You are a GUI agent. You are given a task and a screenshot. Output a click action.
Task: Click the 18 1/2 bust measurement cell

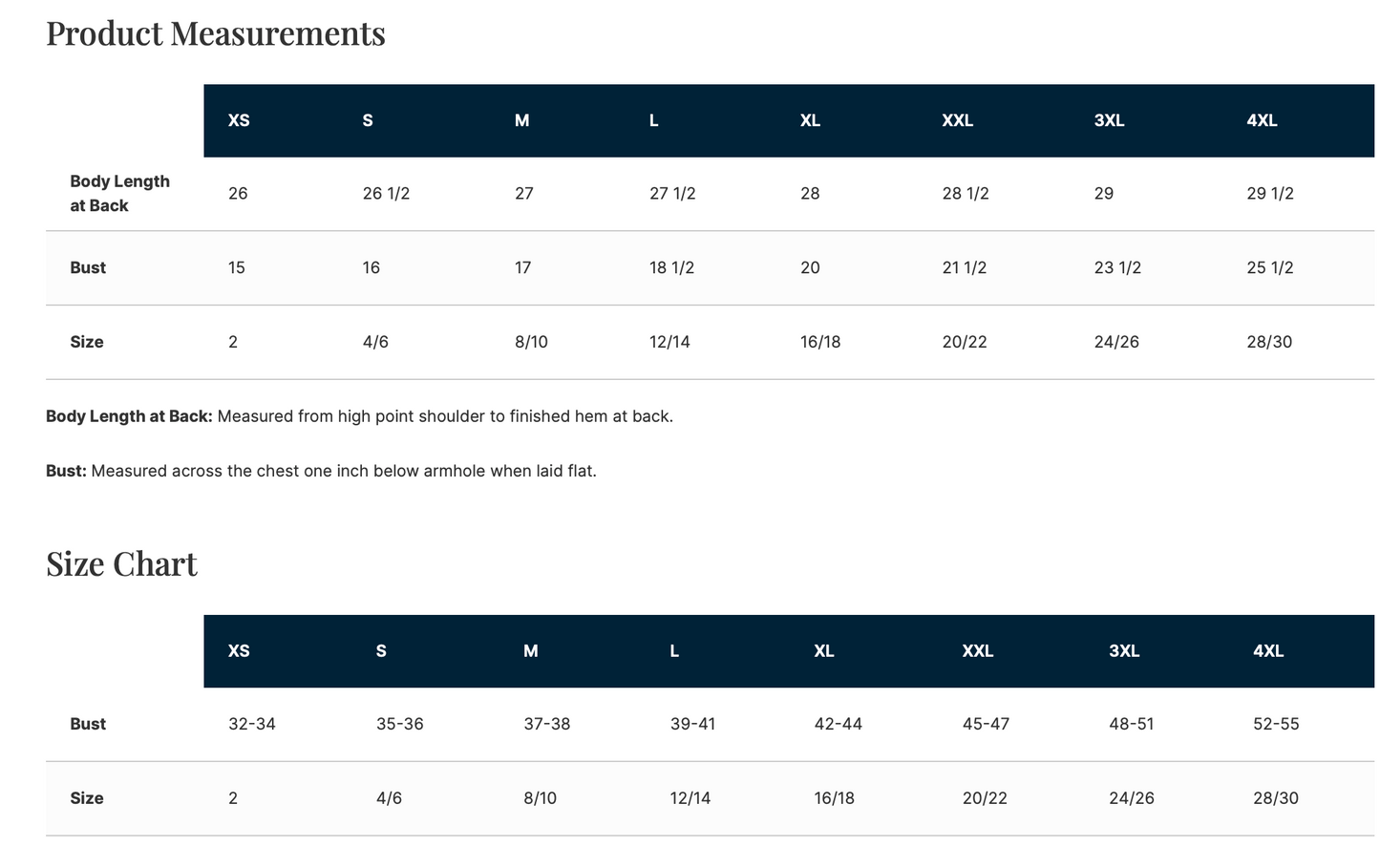click(672, 268)
